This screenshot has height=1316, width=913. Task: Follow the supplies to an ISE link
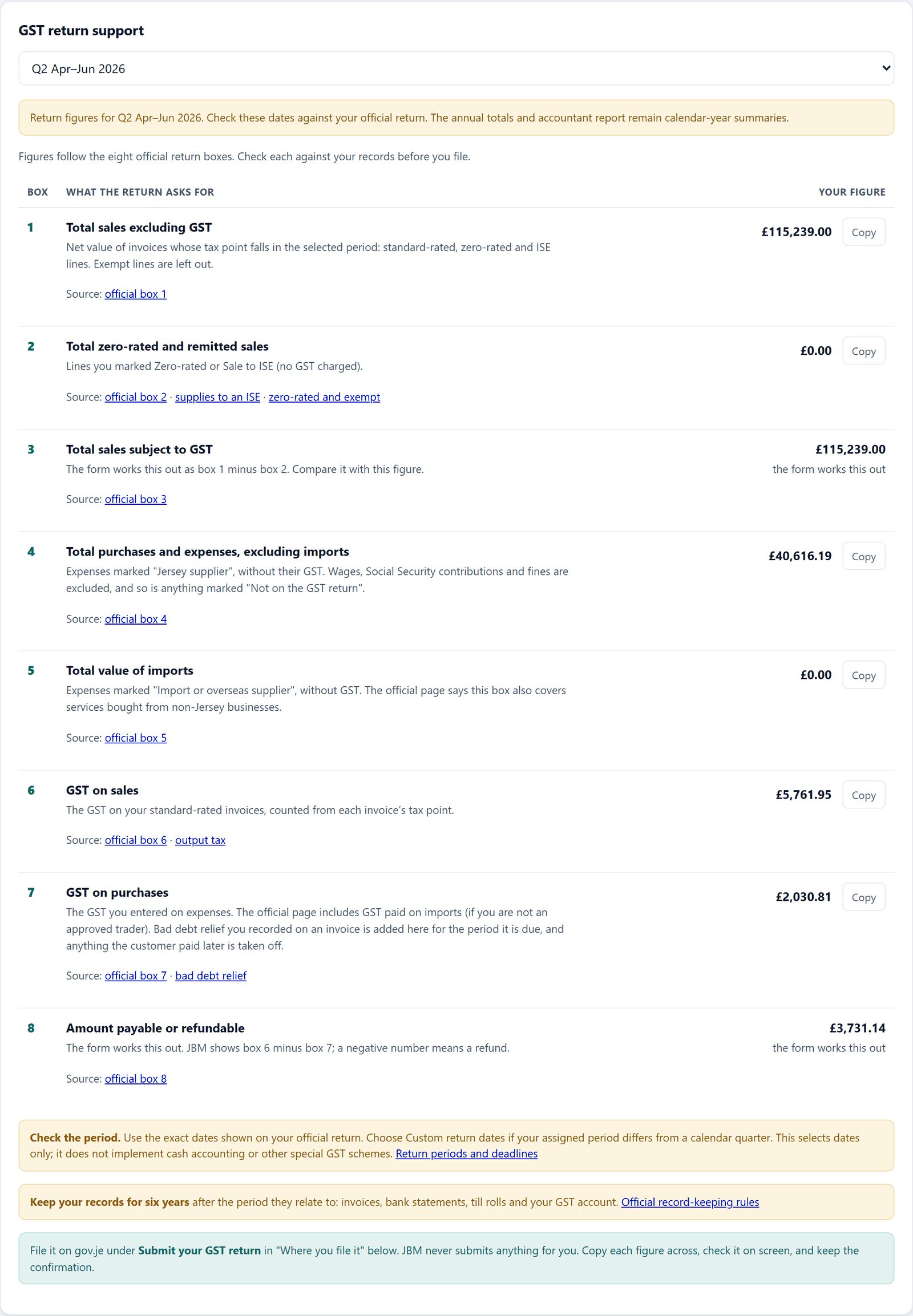tap(217, 397)
